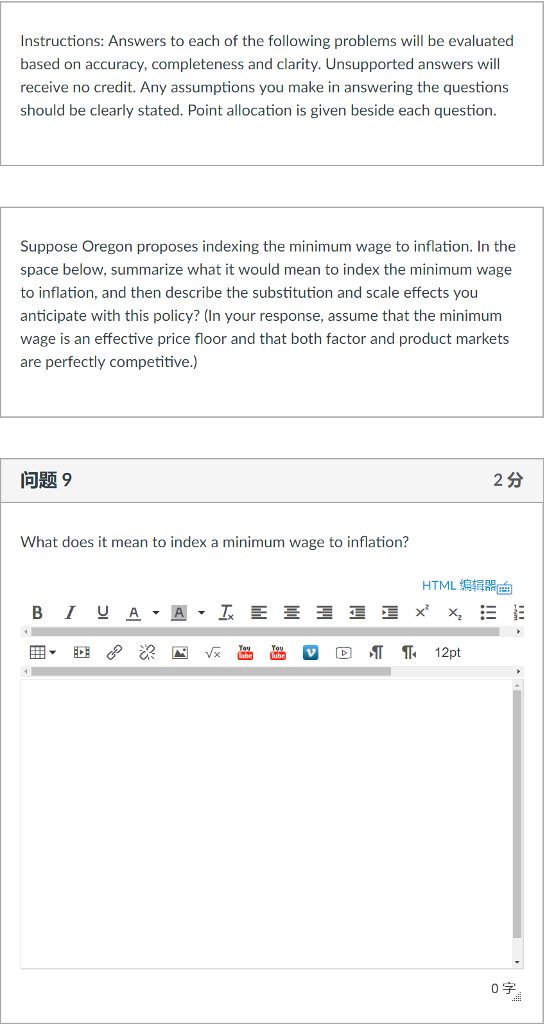Click down arrow of editor scrollbar
547x1024 pixels.
(518, 962)
